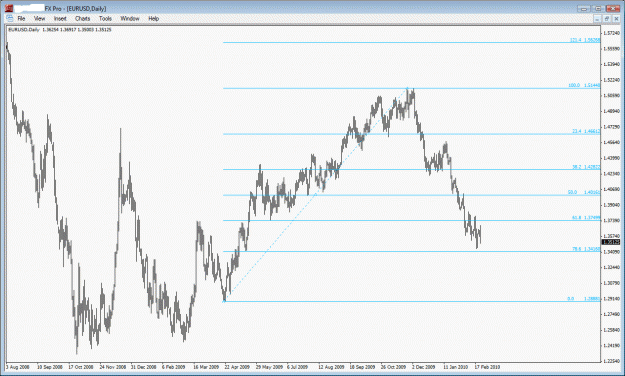
Task: Click the 24 Nov 2008 date label
Action: [112, 367]
